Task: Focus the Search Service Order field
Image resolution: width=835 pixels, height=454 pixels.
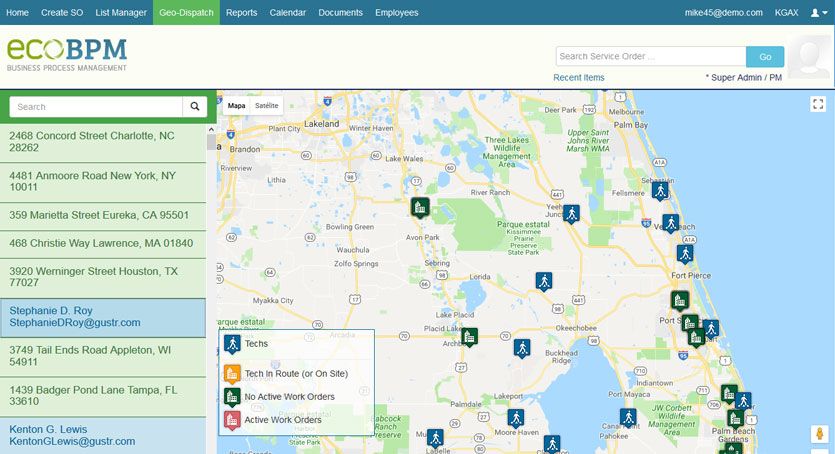Action: pyautogui.click(x=651, y=56)
